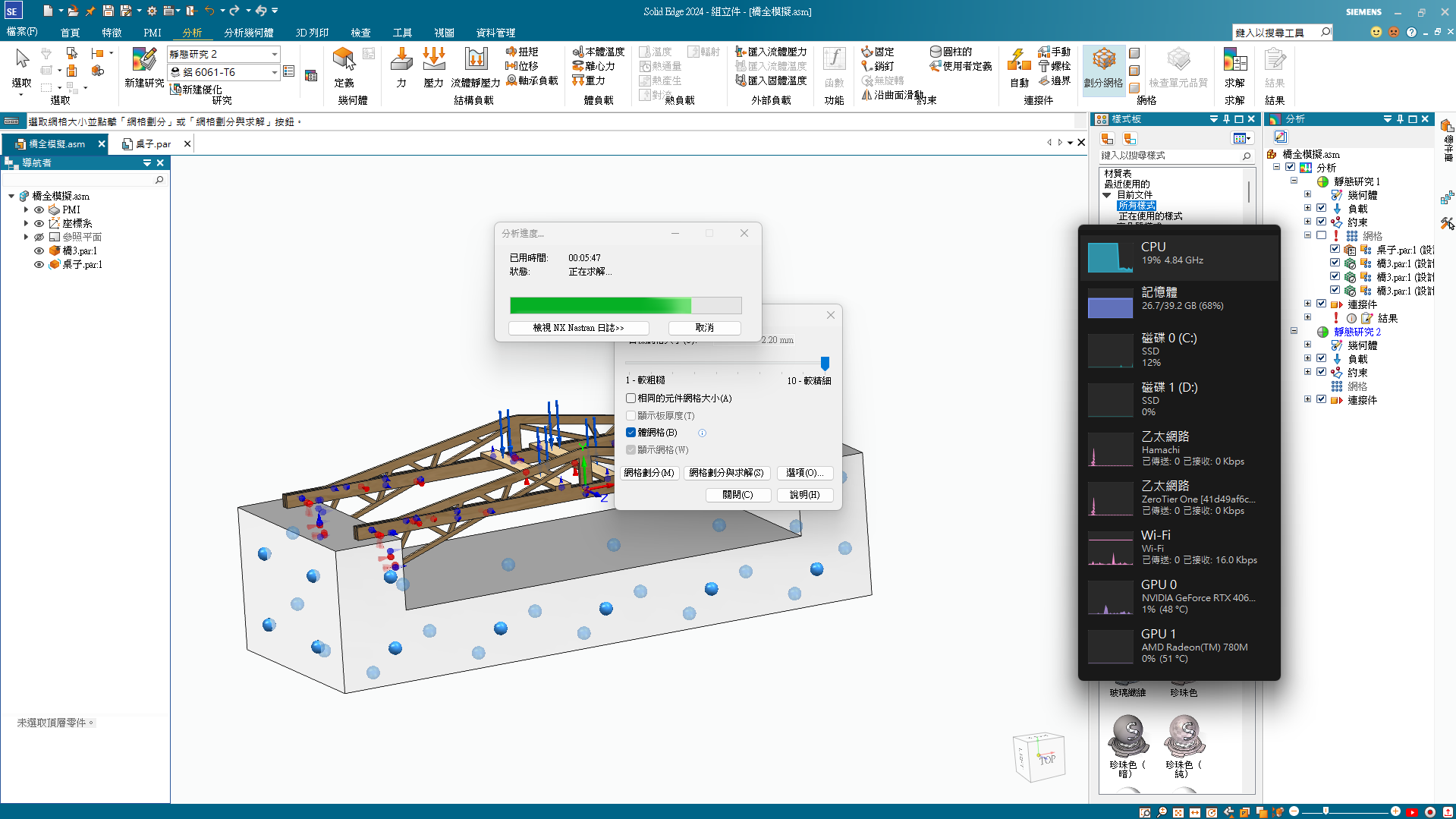This screenshot has width=1456, height=819.
Task: Hide 橋3.par:1 using its eye icon
Action: click(39, 251)
